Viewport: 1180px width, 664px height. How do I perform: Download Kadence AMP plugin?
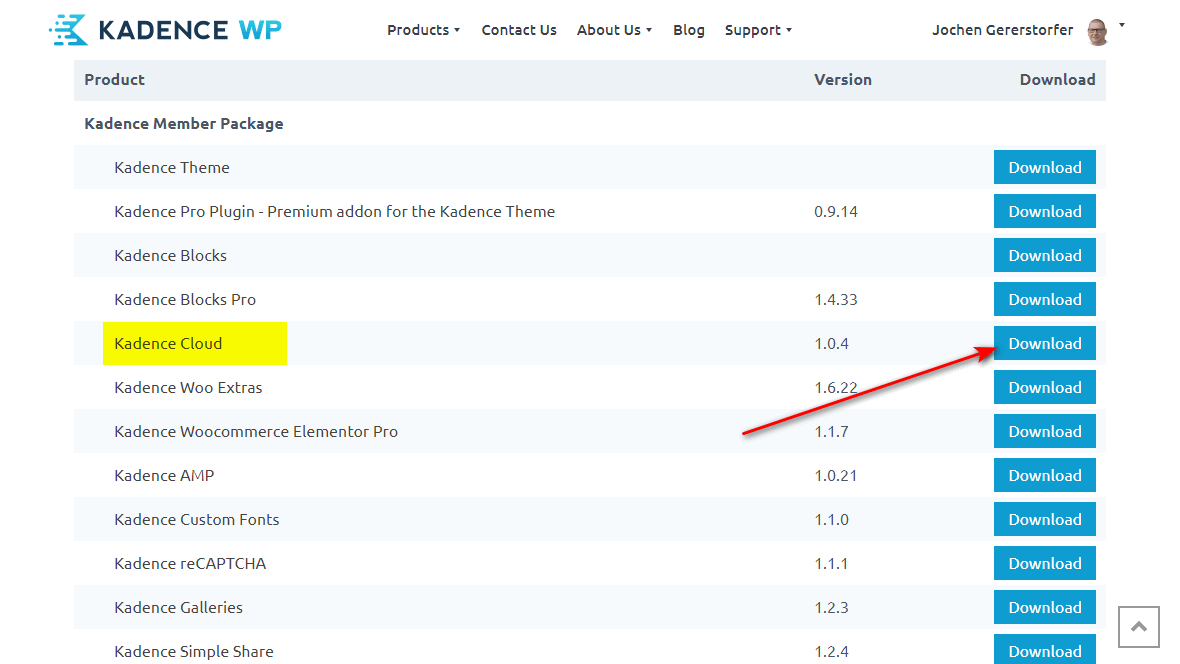click(1044, 475)
